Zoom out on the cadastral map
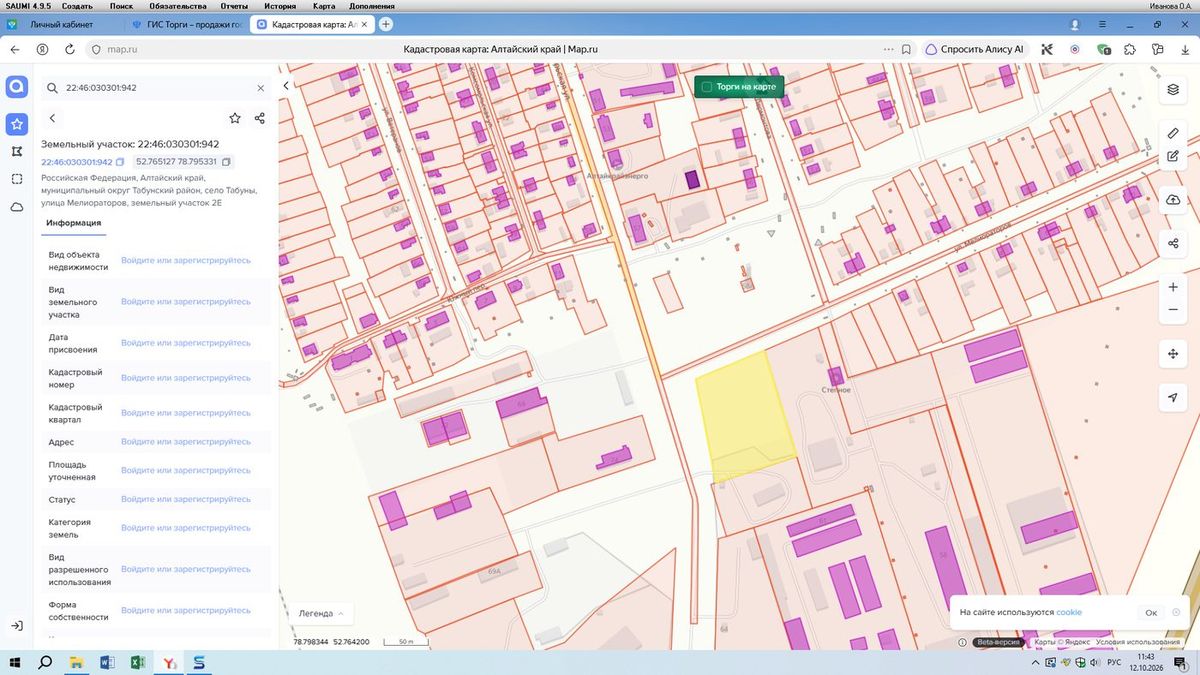Viewport: 1200px width, 675px height. [x=1173, y=310]
